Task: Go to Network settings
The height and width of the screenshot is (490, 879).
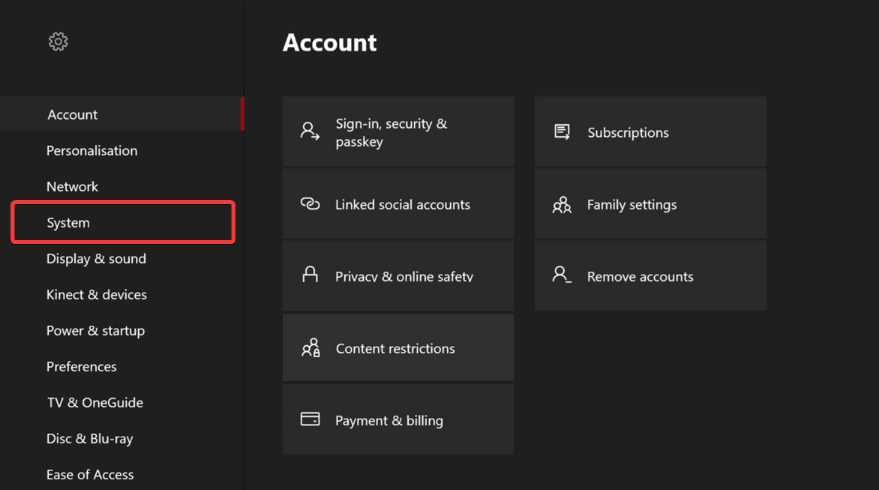Action: [x=122, y=186]
